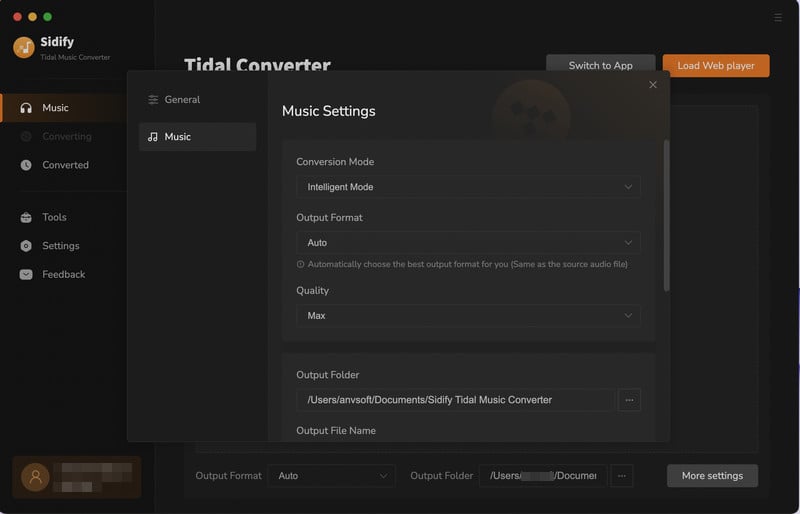800x514 pixels.
Task: Open the Converted list in the sidebar
Action: pos(63,165)
